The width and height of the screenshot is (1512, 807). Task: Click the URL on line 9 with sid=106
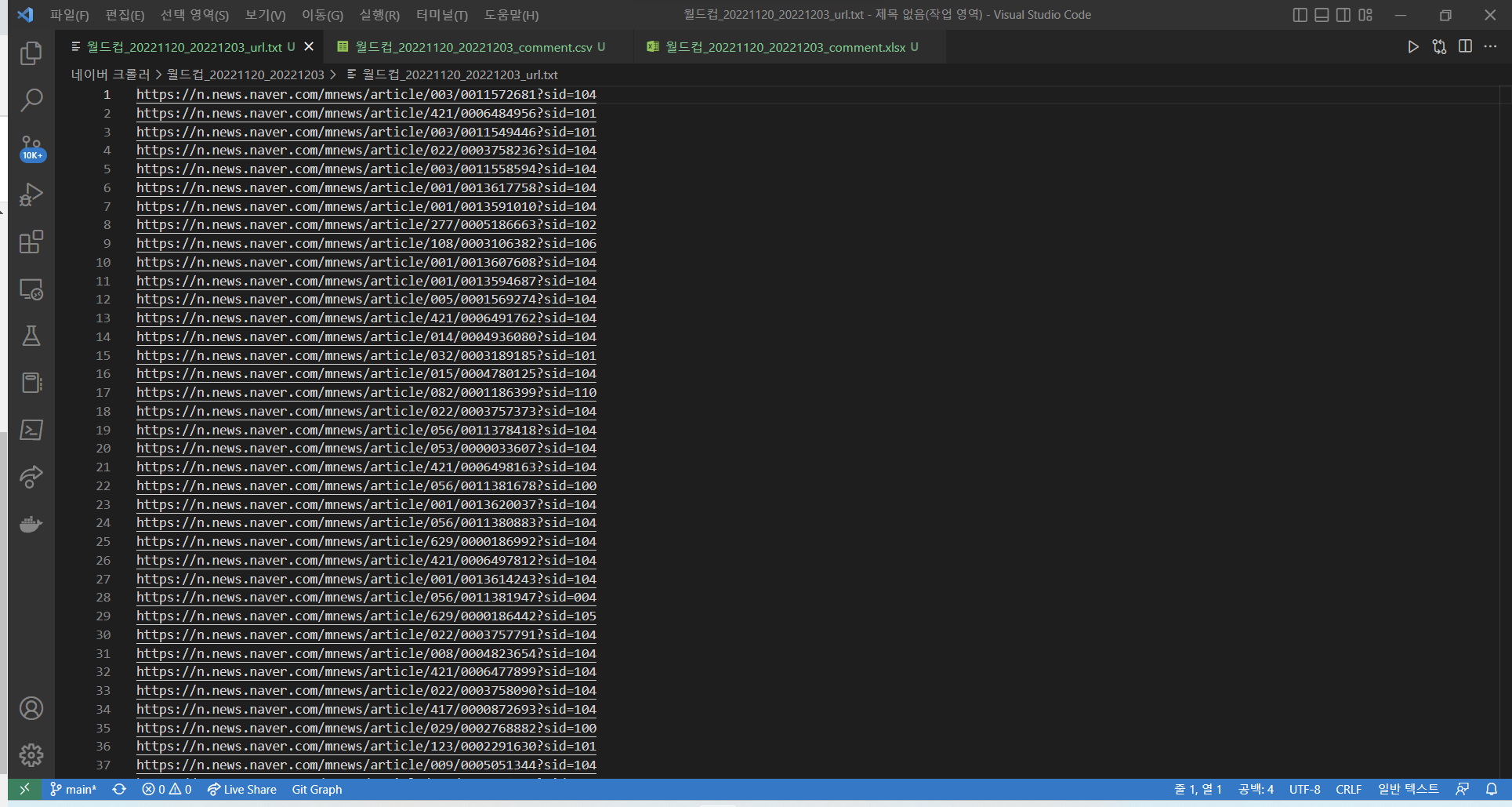point(366,243)
